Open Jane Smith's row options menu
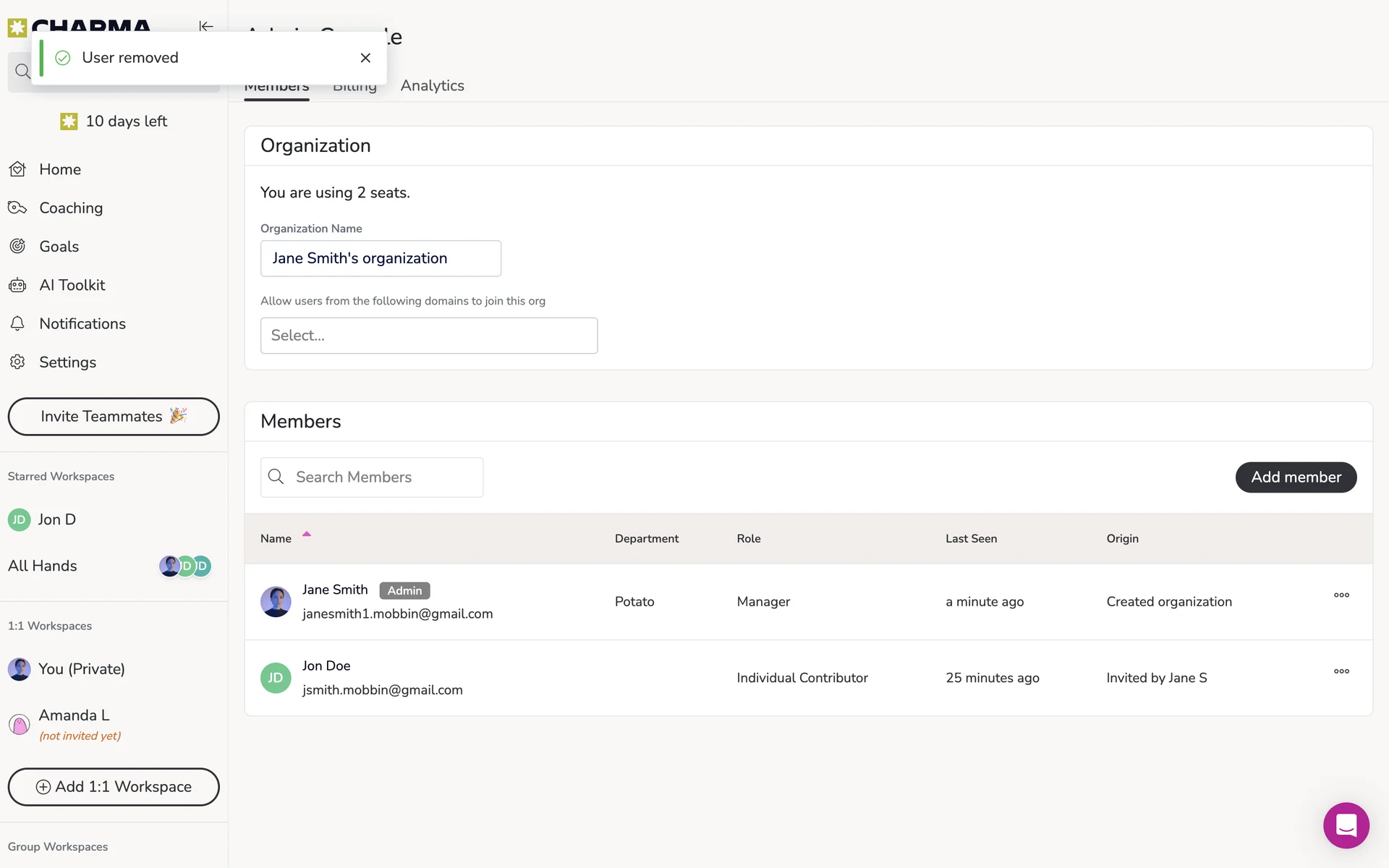 (1341, 595)
